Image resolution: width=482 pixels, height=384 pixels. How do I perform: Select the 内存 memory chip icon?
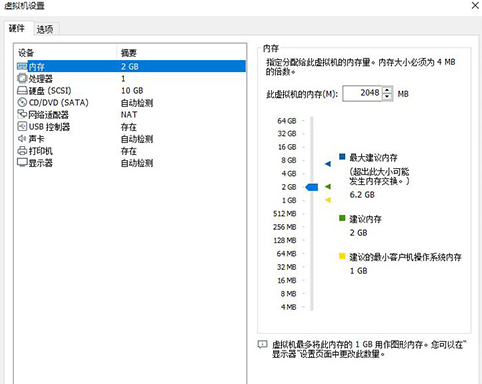[22, 66]
